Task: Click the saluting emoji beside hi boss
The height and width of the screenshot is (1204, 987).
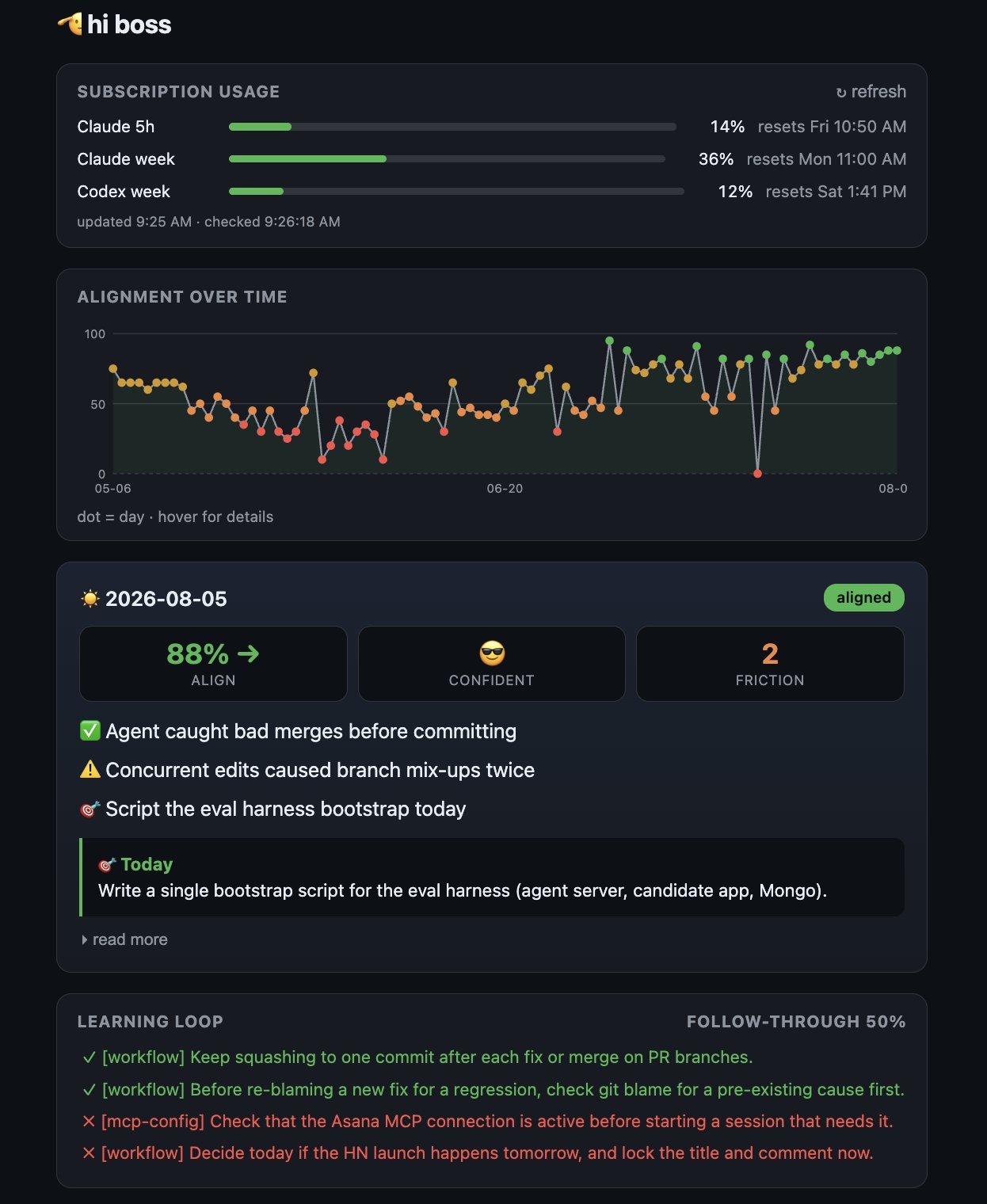Action: pyautogui.click(x=70, y=24)
